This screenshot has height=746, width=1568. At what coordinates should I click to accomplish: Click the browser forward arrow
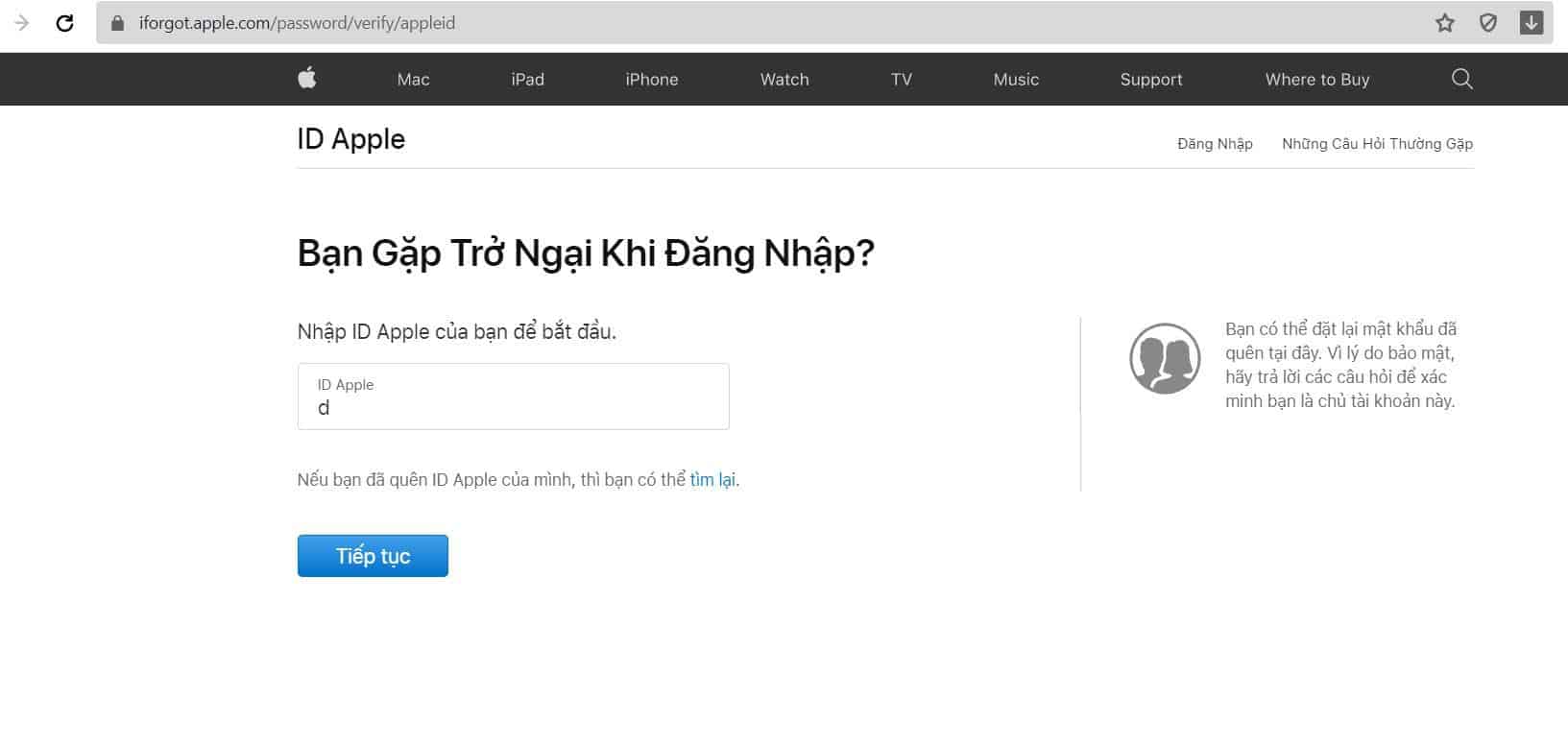tap(21, 23)
